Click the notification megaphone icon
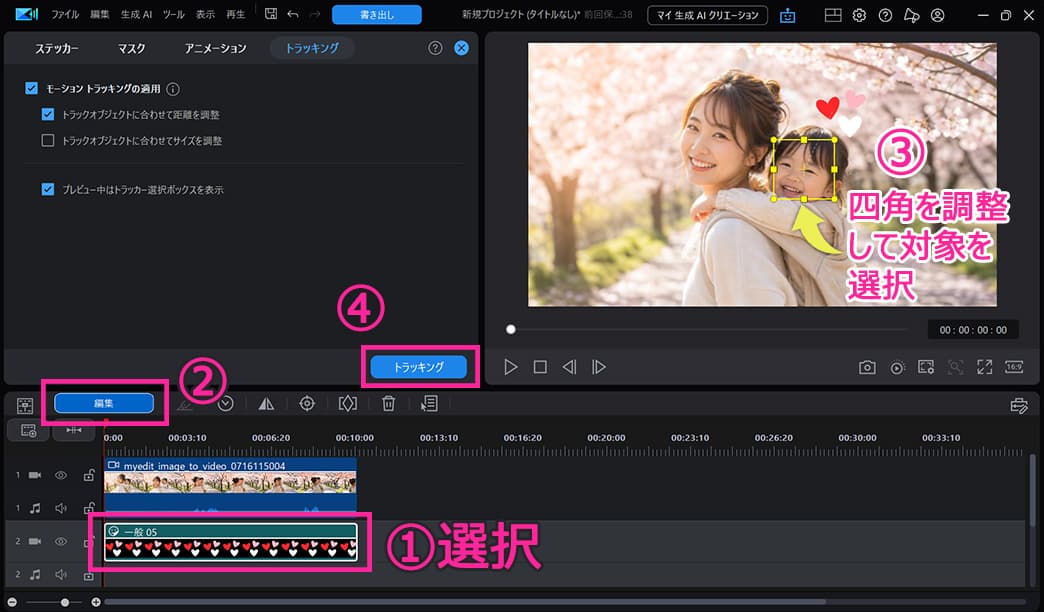The width and height of the screenshot is (1044, 612). coord(912,15)
